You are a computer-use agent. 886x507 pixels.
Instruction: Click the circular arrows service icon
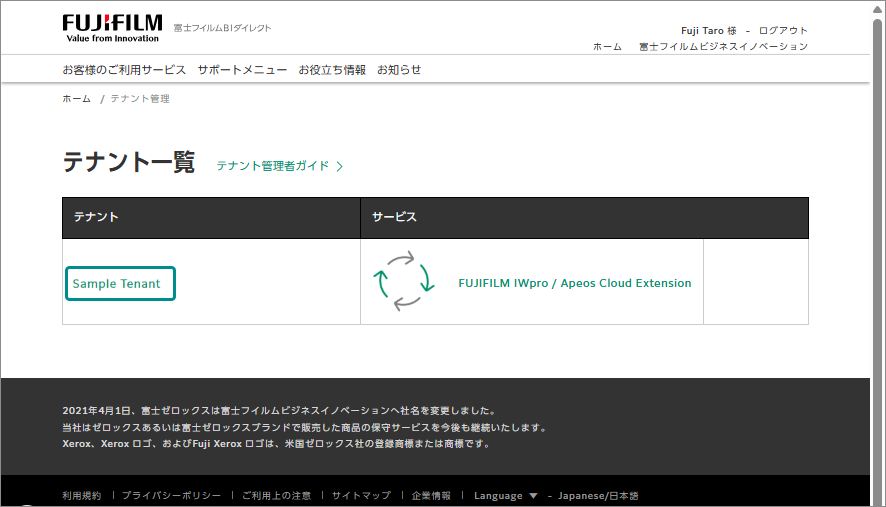[403, 281]
